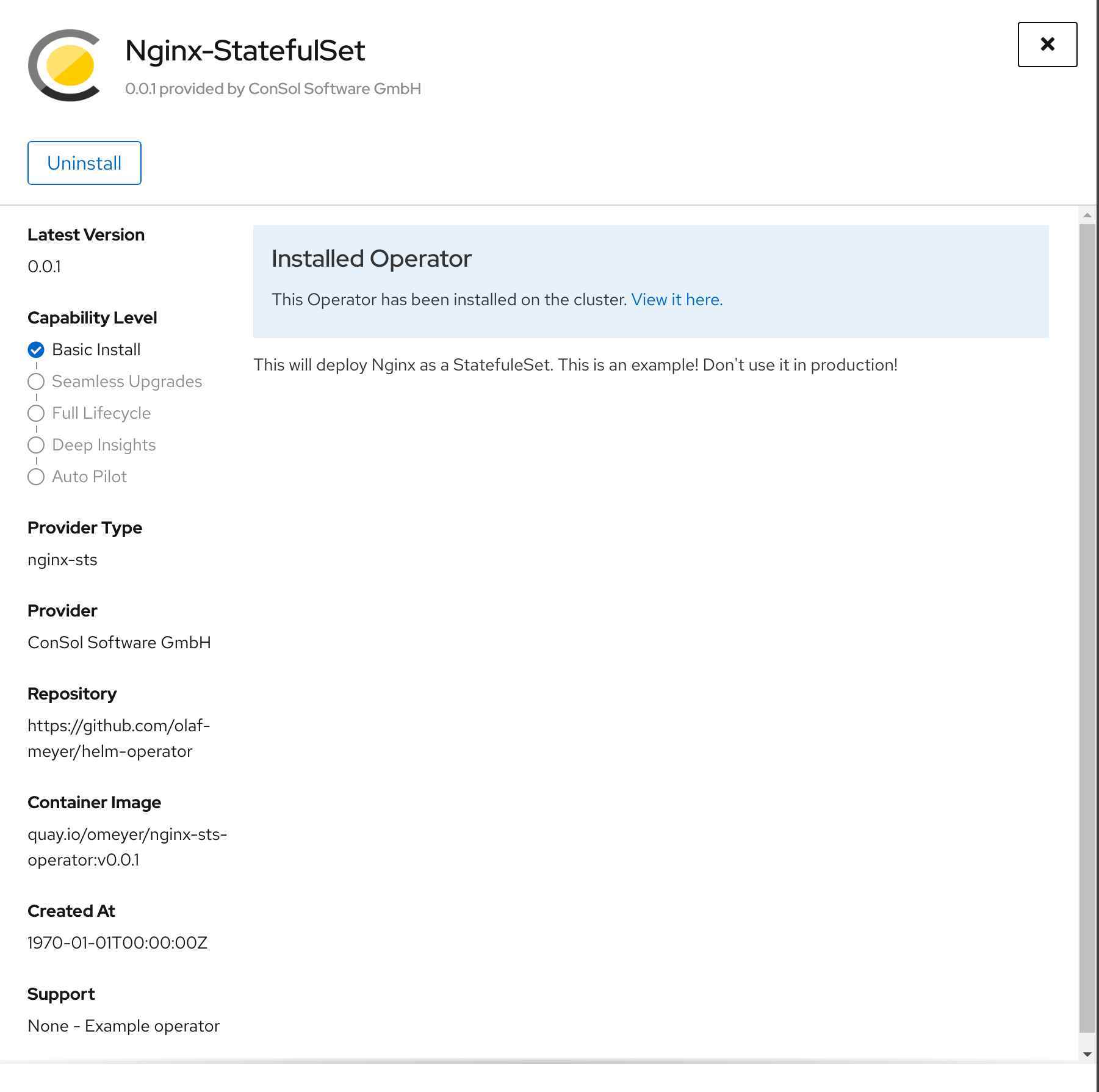The width and height of the screenshot is (1099, 1092).
Task: Click the Basic Install checkmark icon
Action: click(x=36, y=350)
